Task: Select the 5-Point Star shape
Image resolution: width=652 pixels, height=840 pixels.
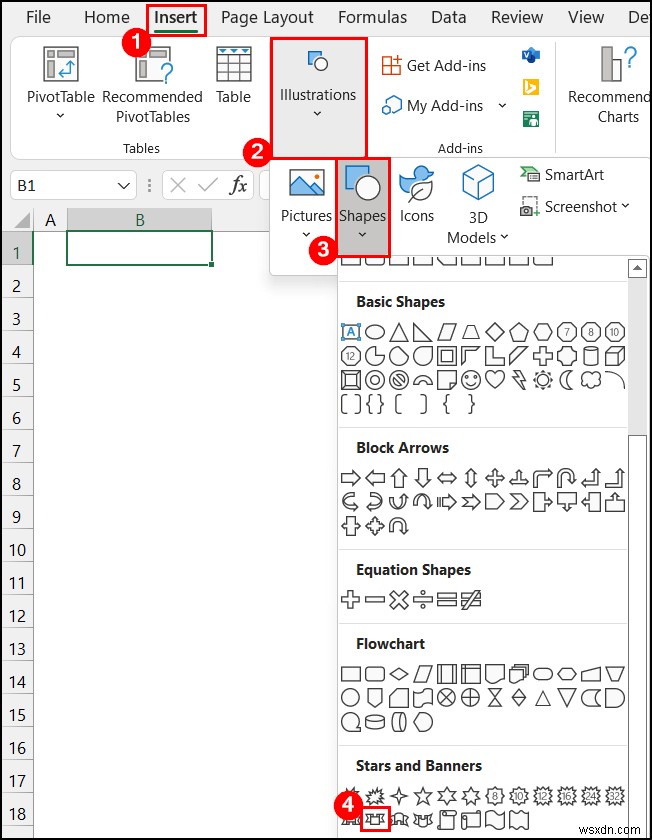Action: tap(423, 796)
